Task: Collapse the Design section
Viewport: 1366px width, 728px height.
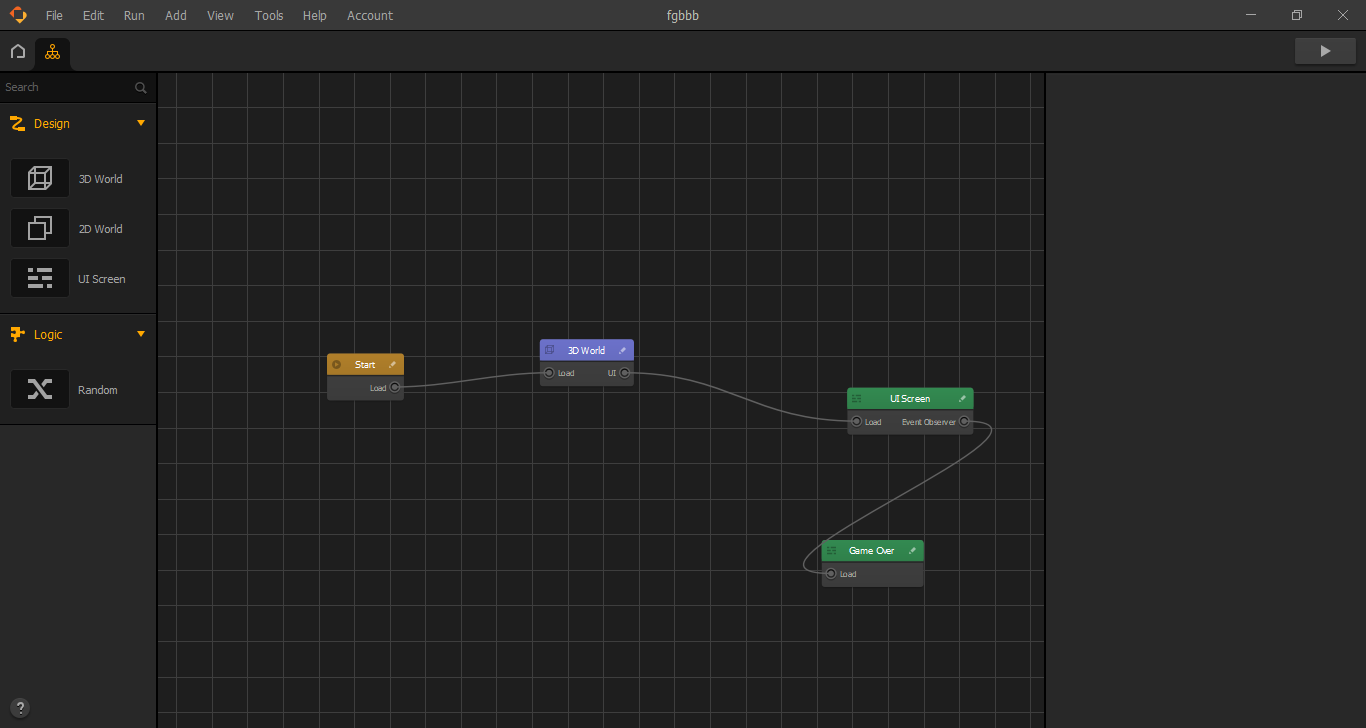Action: (x=141, y=123)
